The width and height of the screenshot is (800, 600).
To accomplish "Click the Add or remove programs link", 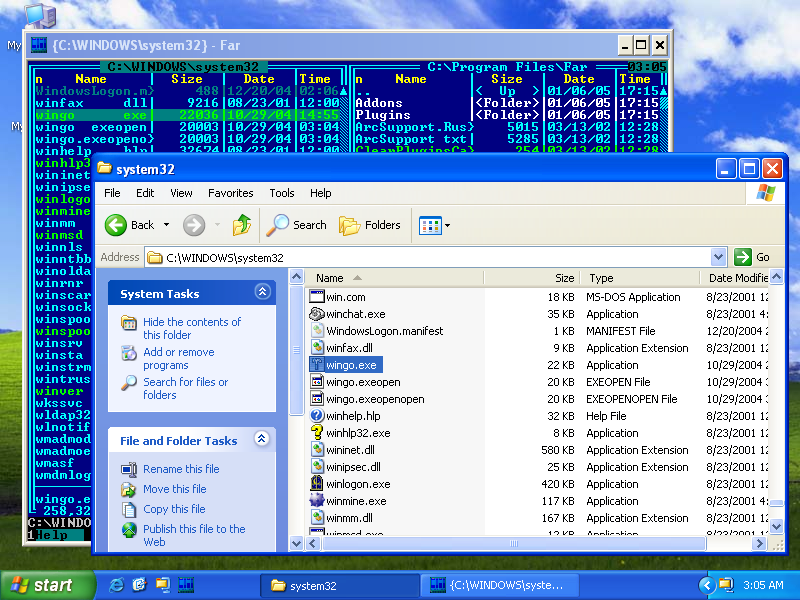I will 179,359.
